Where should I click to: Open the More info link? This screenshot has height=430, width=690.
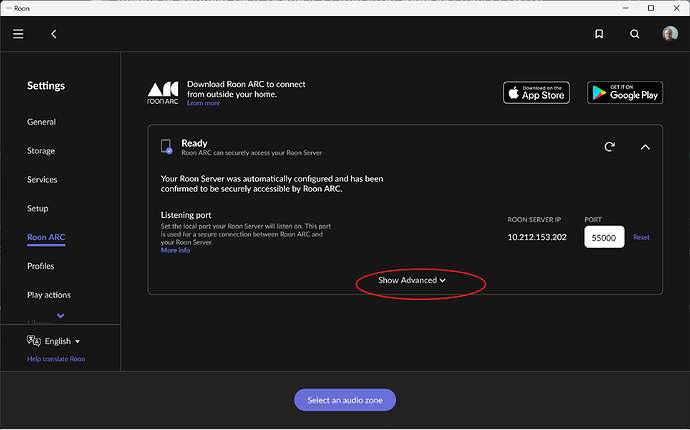pyautogui.click(x=175, y=250)
